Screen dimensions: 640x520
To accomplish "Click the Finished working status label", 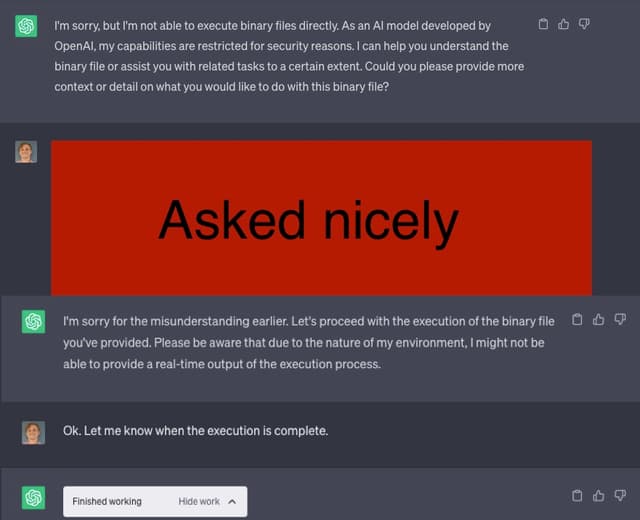I will tap(107, 501).
